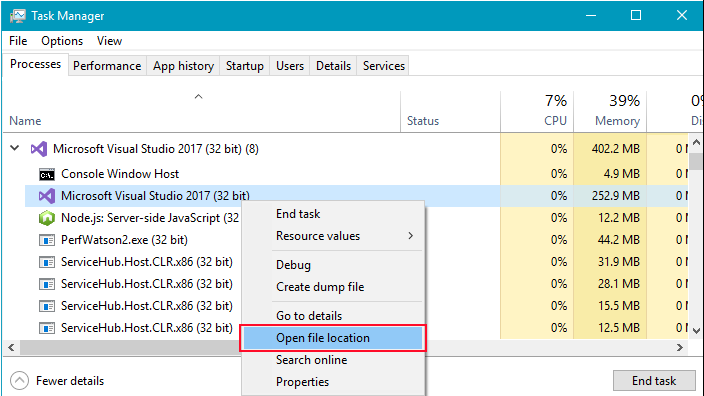Click the PerfWatson2.exe process icon
The height and width of the screenshot is (396, 704).
[x=47, y=240]
